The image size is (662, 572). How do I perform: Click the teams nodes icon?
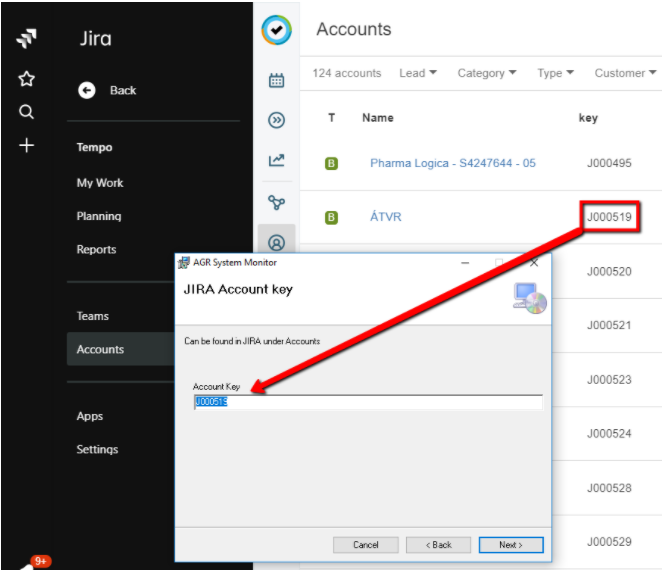click(277, 203)
